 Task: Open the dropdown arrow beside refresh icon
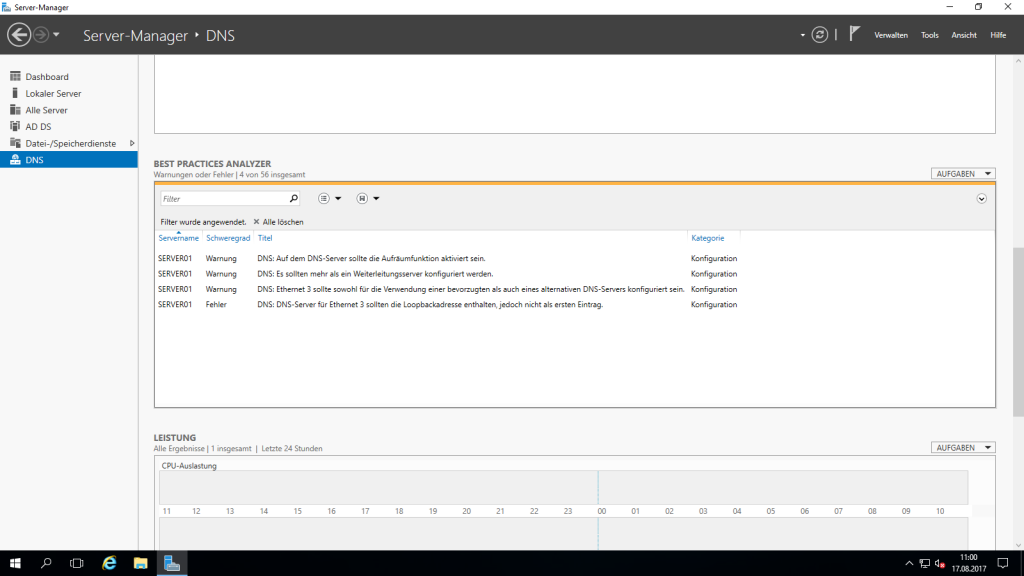[x=803, y=35]
